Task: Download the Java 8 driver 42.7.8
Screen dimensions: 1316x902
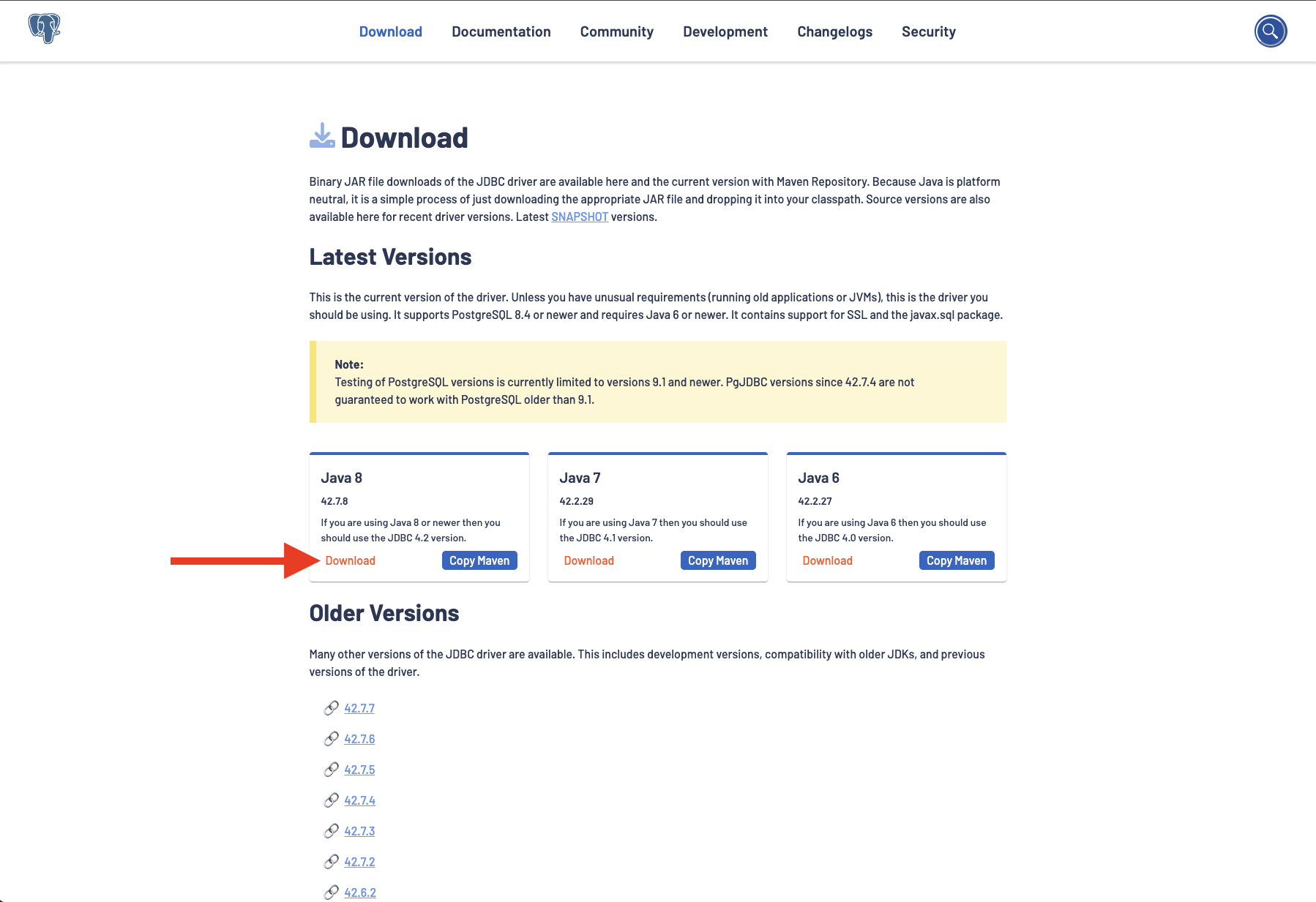Action: (350, 560)
